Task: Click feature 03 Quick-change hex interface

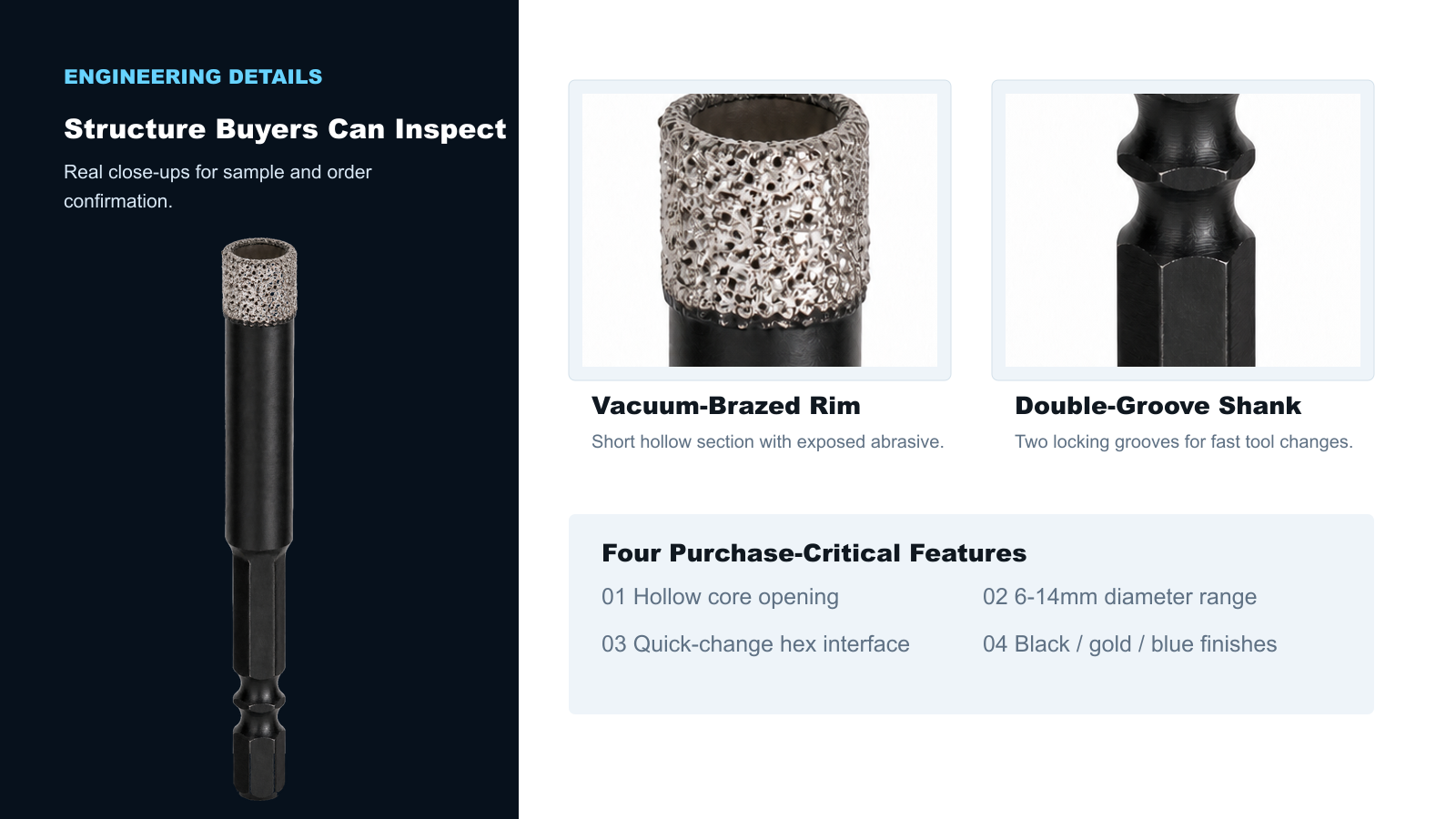Action: pyautogui.click(x=755, y=644)
